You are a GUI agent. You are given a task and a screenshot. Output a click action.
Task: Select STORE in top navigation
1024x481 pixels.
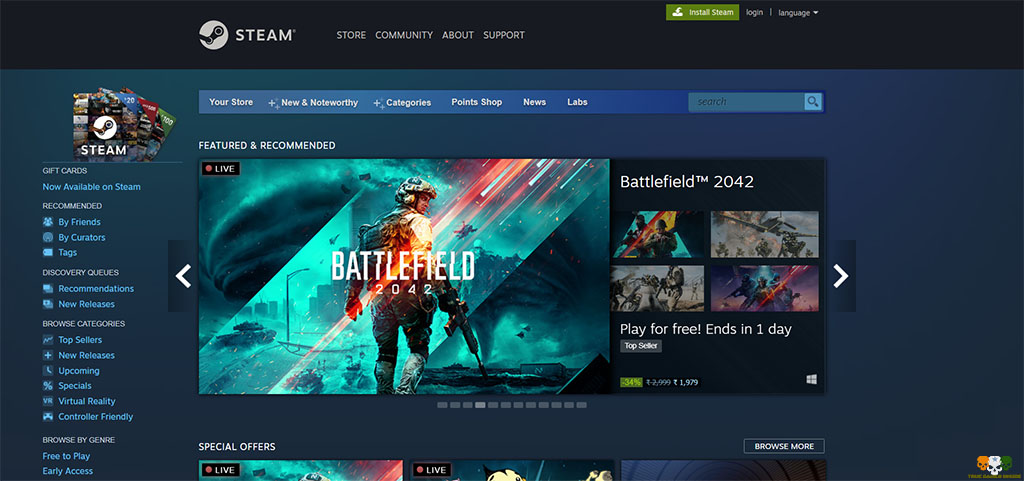tap(351, 35)
